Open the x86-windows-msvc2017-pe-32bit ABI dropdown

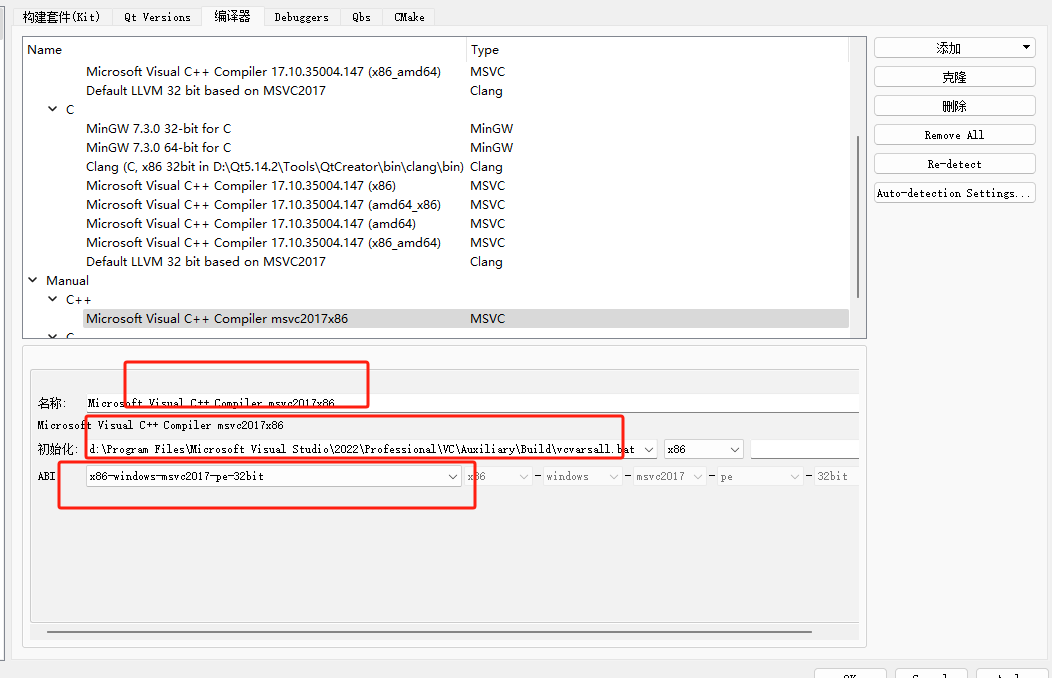pos(273,476)
